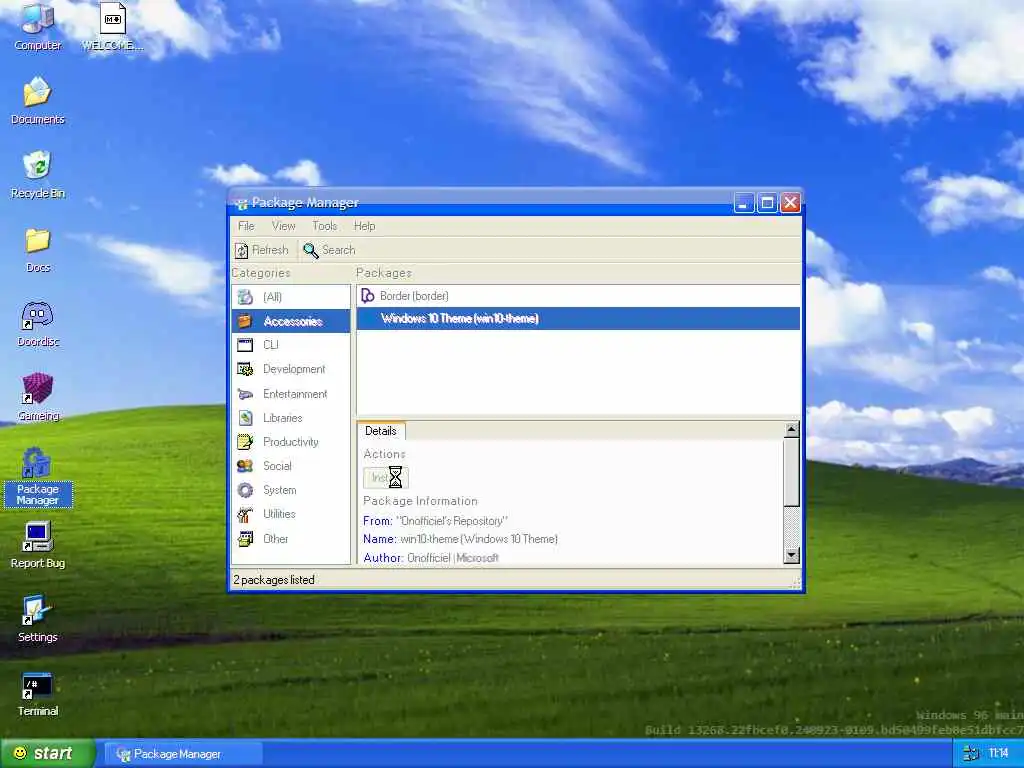
Task: Click the details scrollbar down arrow
Action: (791, 556)
